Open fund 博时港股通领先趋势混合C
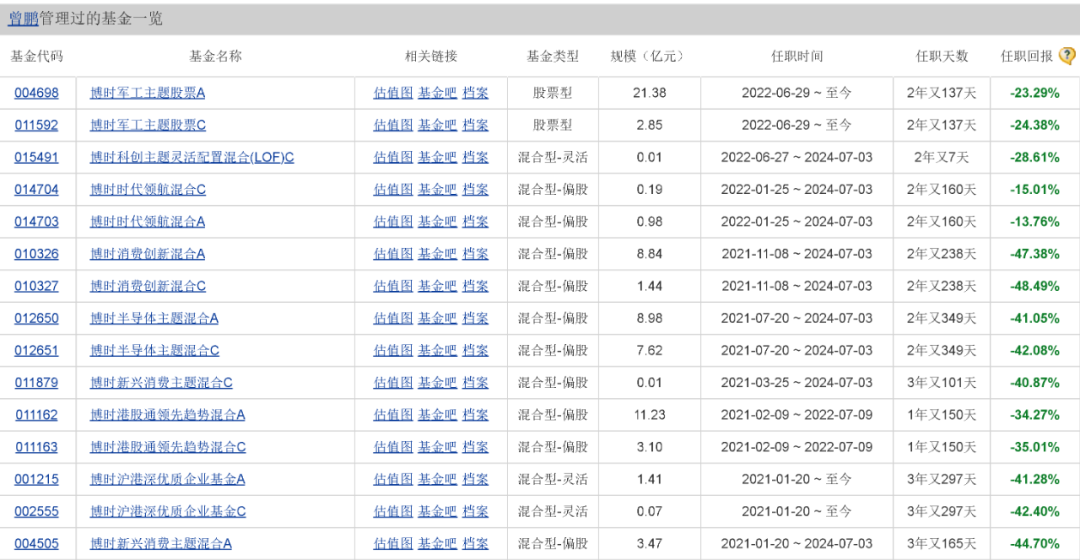The width and height of the screenshot is (1080, 560). pyautogui.click(x=168, y=447)
